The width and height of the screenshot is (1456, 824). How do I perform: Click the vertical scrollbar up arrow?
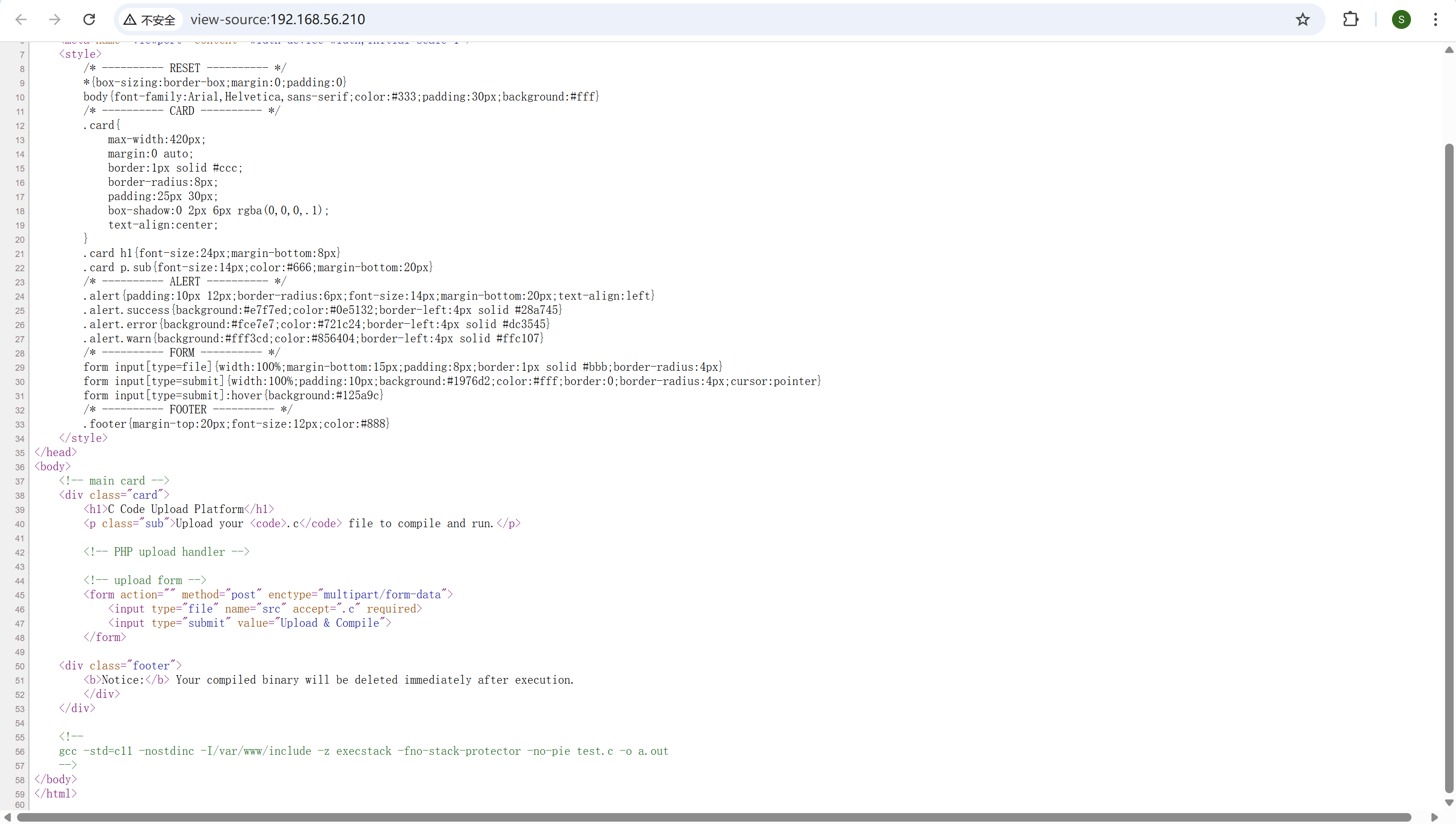point(1448,50)
